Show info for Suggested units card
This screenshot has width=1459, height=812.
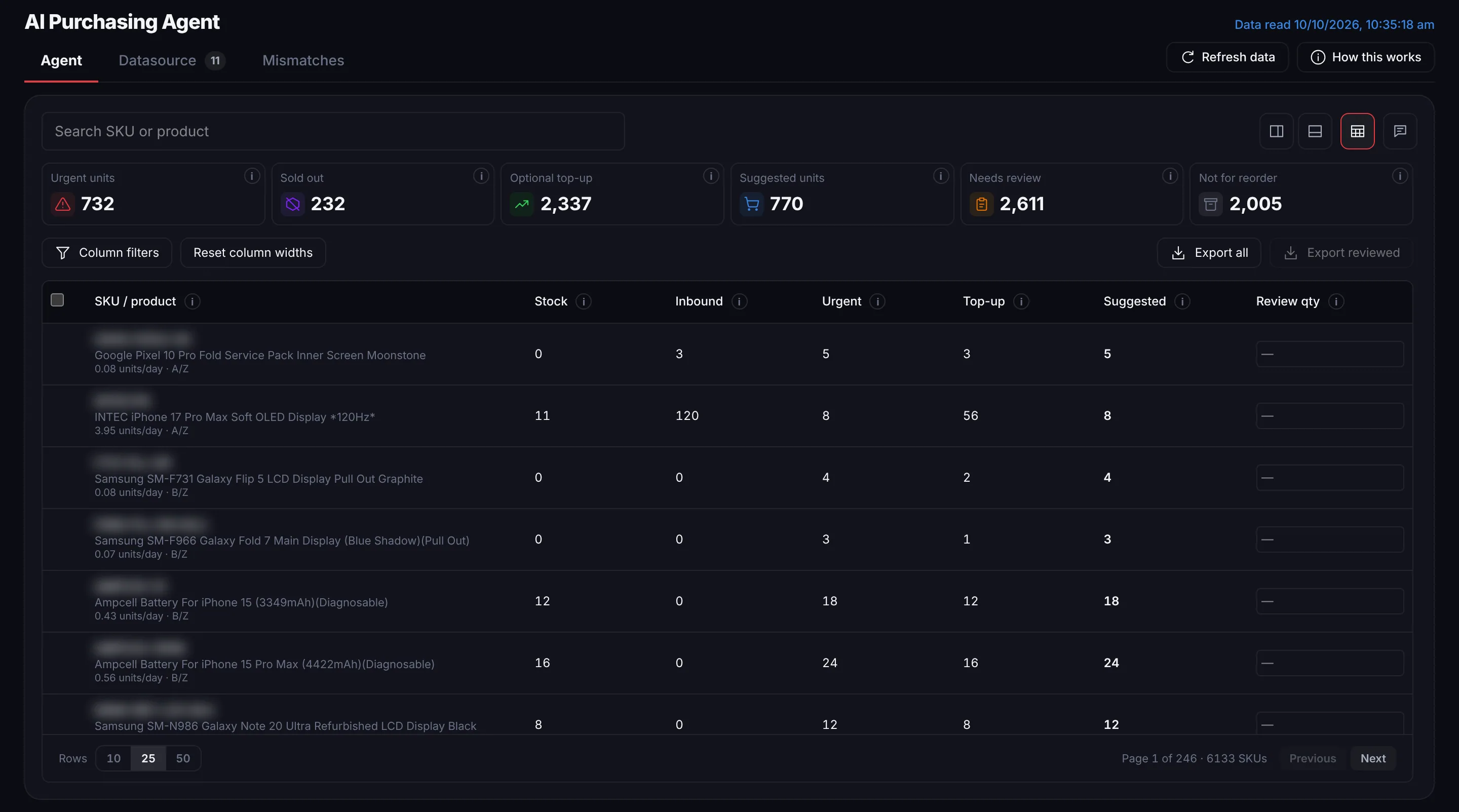[x=941, y=176]
